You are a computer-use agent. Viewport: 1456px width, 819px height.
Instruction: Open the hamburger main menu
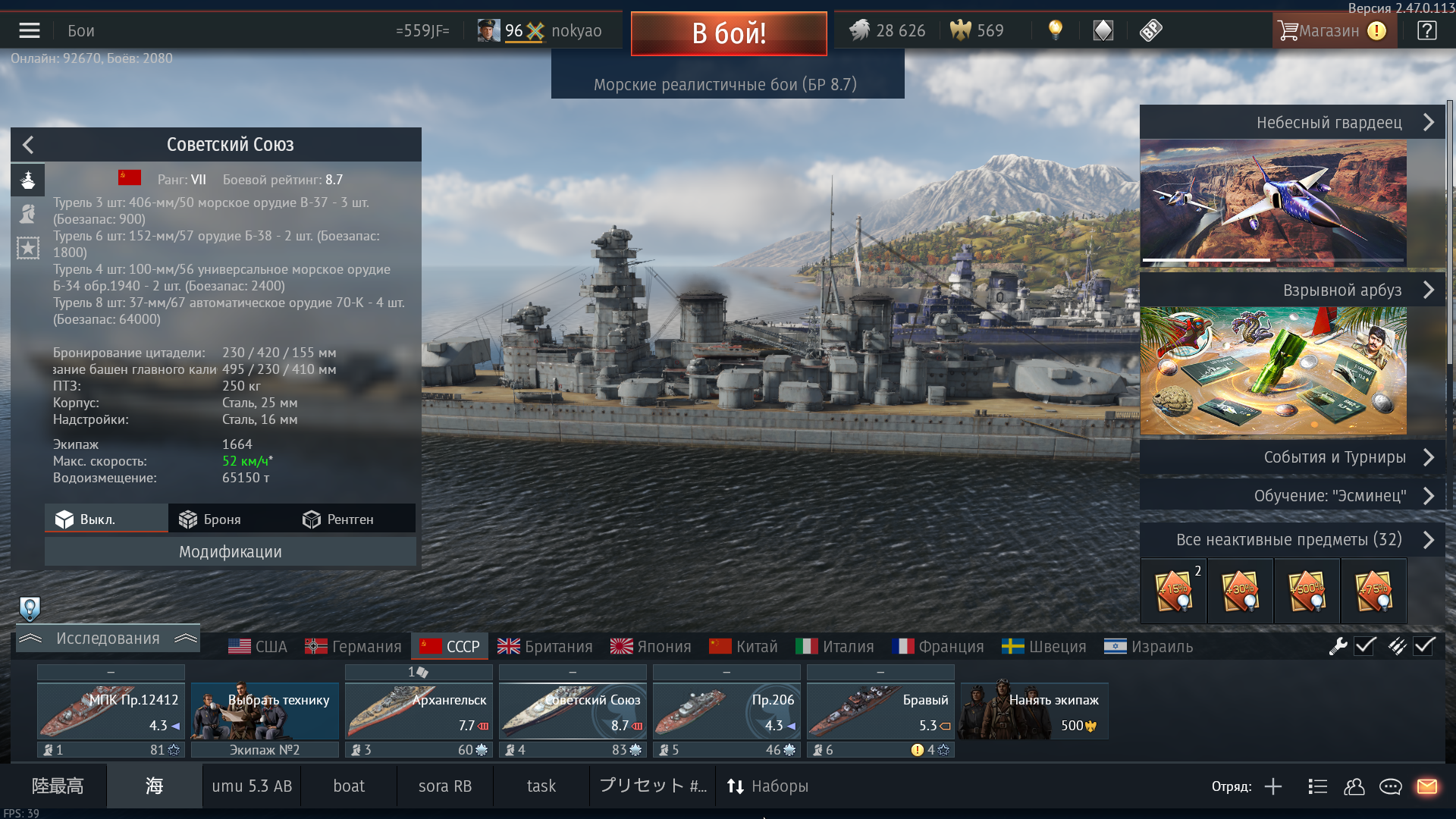click(x=30, y=30)
